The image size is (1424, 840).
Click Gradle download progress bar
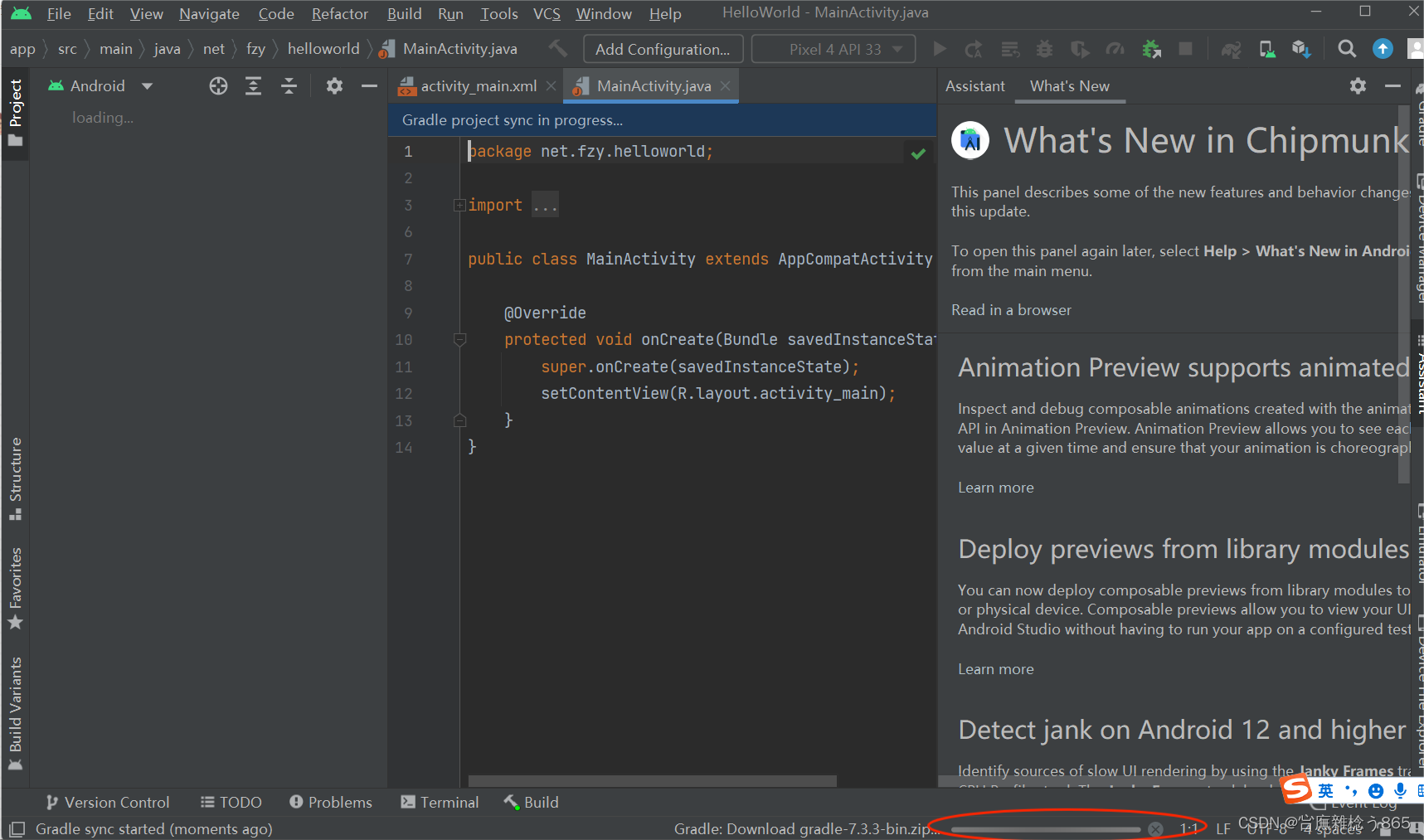1046,829
